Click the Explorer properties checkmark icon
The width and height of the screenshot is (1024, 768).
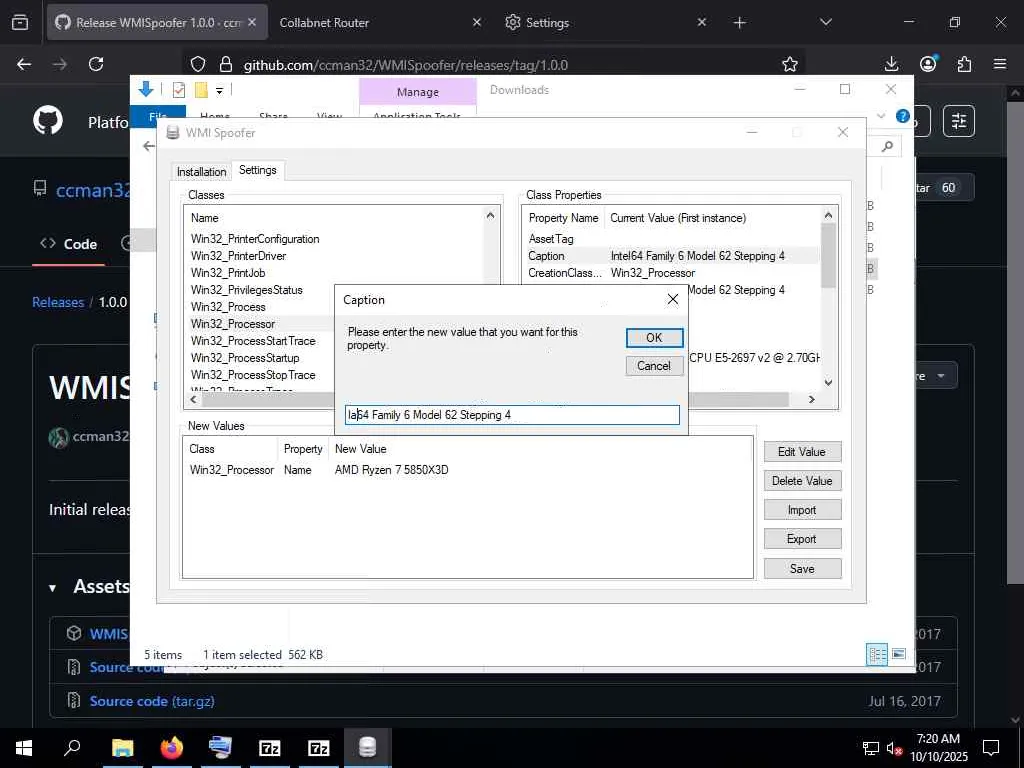click(x=179, y=90)
